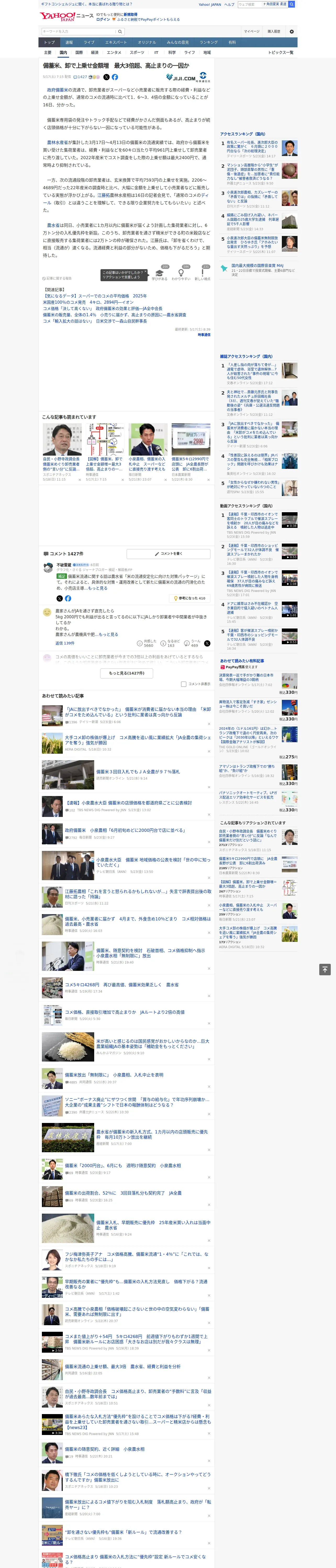Viewport: 336px width, 1568px height.
Task: Select the ランキング navigation tab
Action: (209, 43)
